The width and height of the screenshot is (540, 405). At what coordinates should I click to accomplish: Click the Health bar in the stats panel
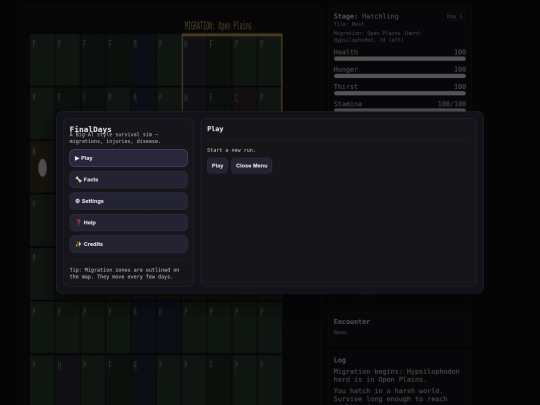click(x=400, y=59)
